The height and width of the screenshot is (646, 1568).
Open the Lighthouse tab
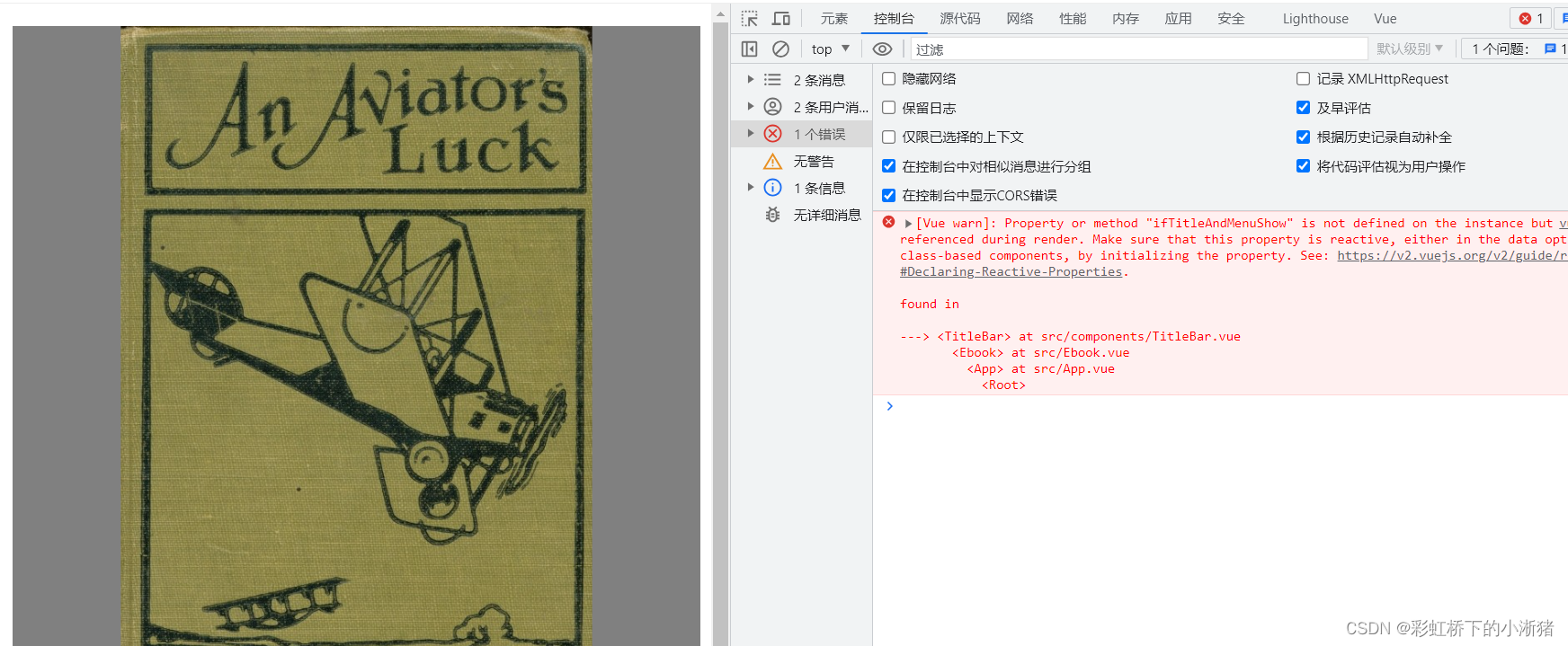click(1315, 19)
